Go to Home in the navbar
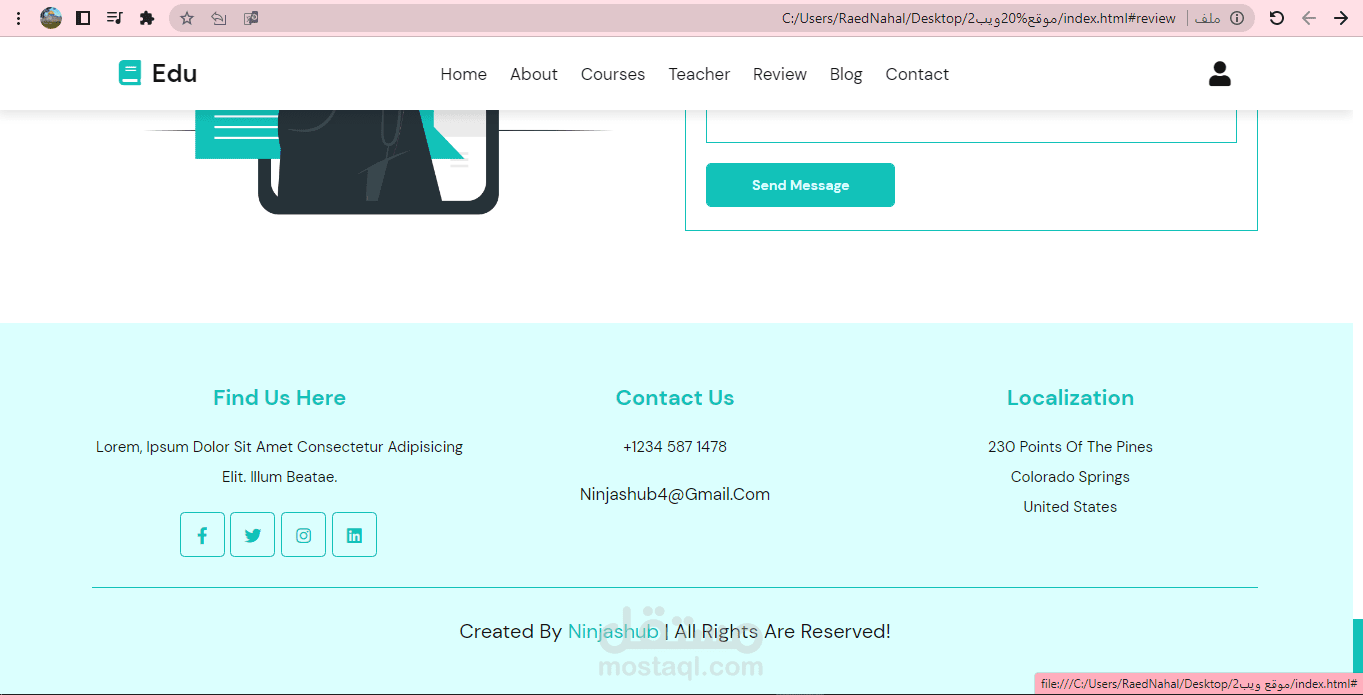The image size is (1363, 695). 463,74
